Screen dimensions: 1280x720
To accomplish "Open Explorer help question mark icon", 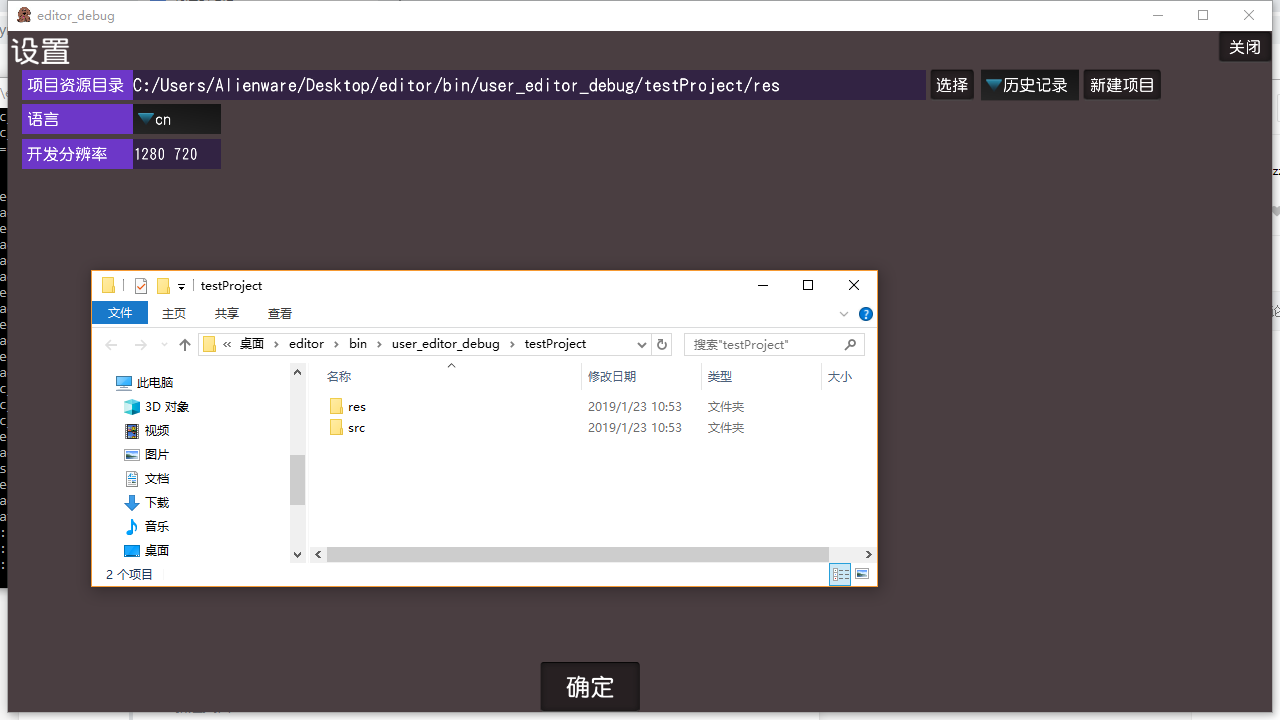I will (x=866, y=314).
